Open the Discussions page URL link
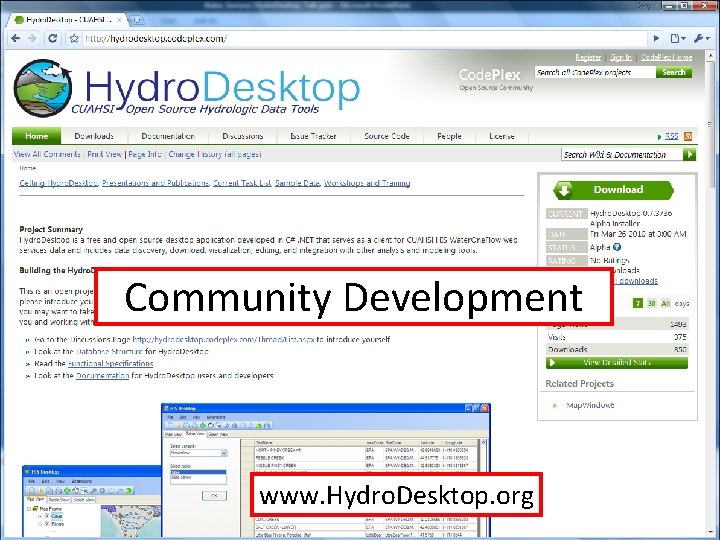This screenshot has width=720, height=540. [x=223, y=339]
